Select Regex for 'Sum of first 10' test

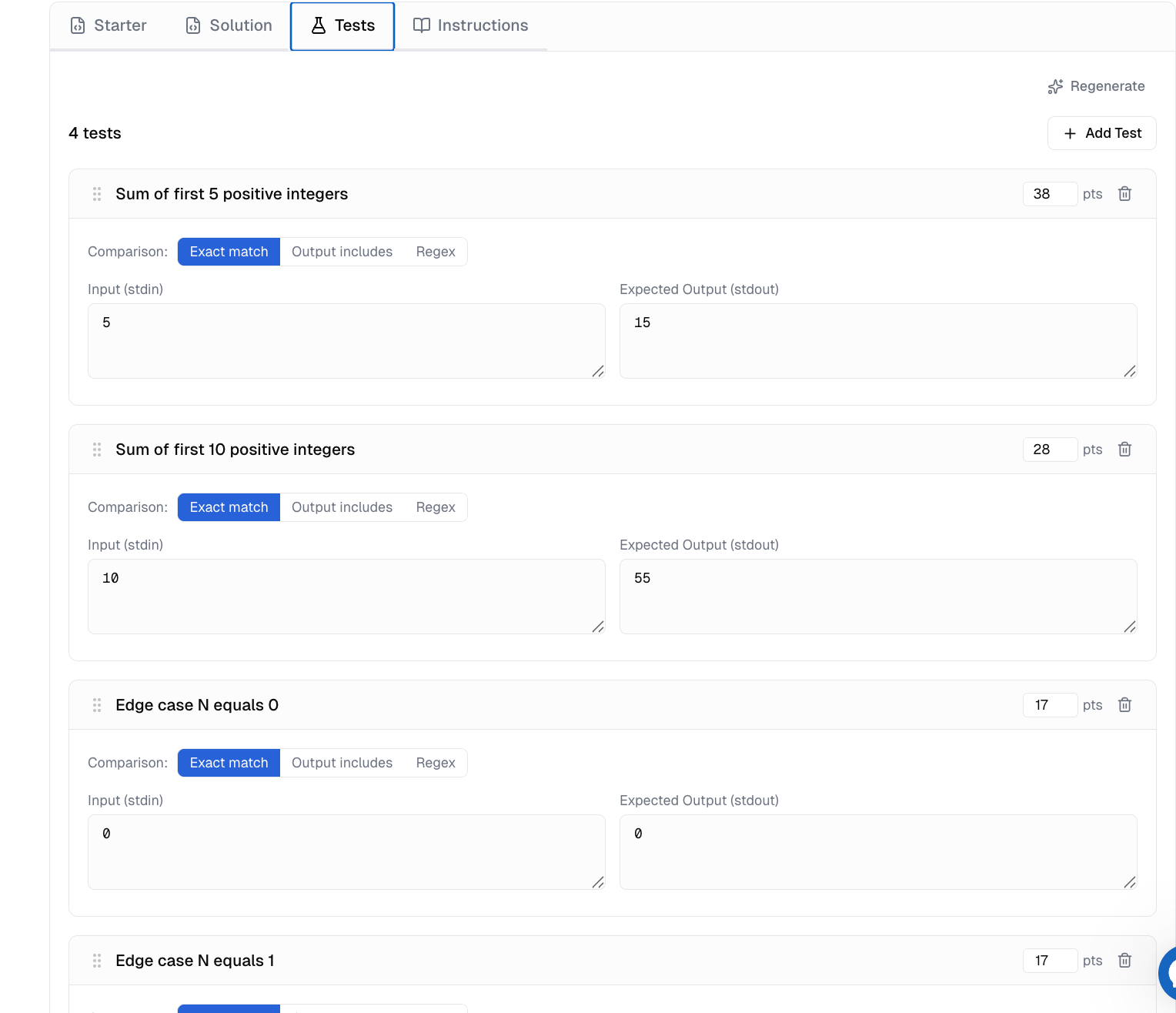[436, 507]
